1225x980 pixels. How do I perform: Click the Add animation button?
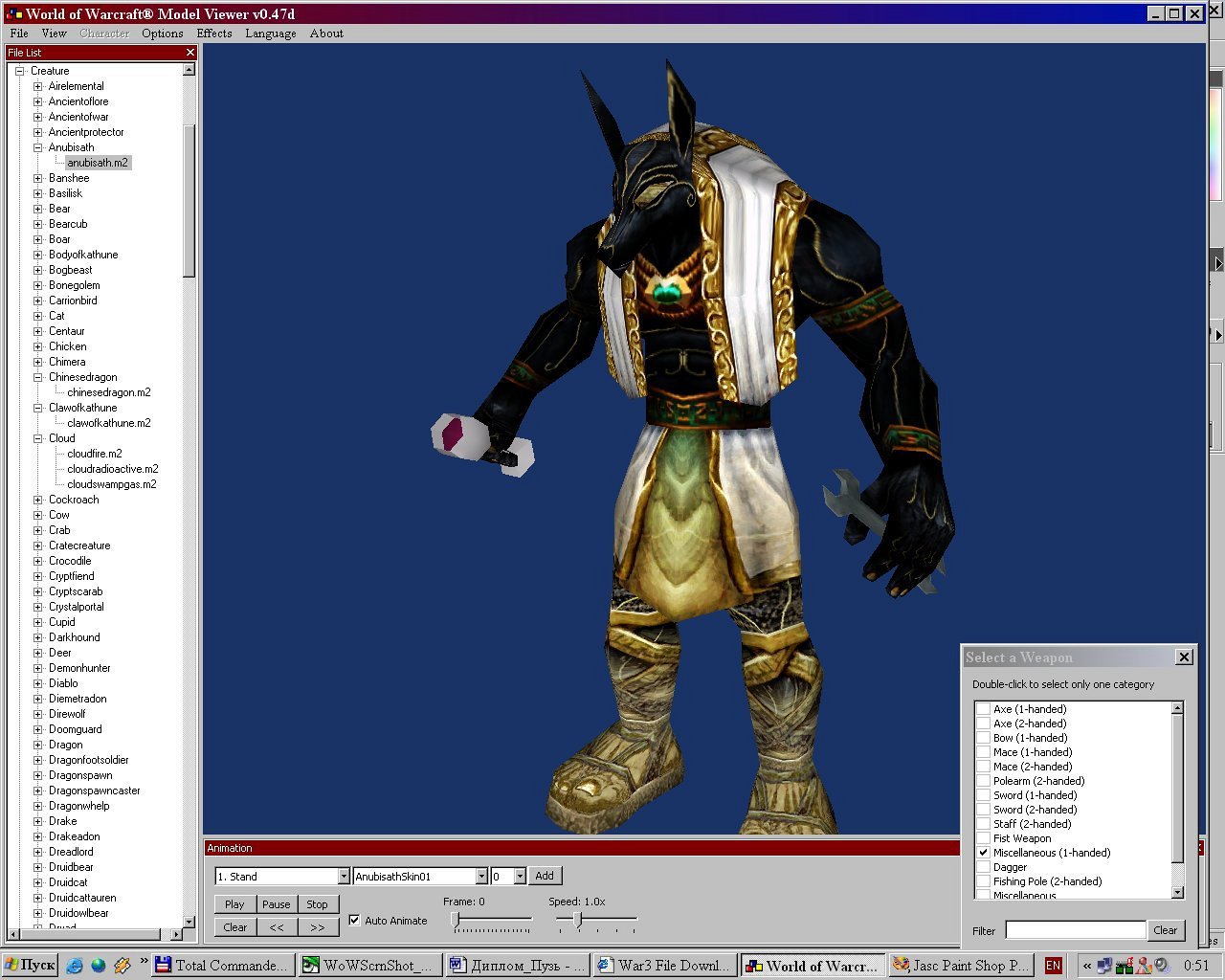point(545,876)
